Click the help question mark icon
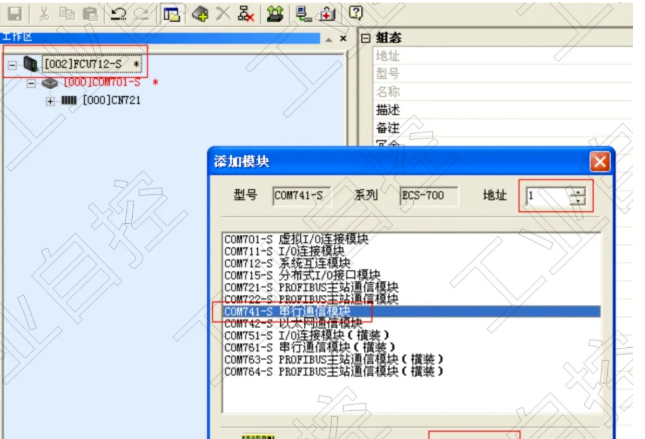 pyautogui.click(x=355, y=13)
